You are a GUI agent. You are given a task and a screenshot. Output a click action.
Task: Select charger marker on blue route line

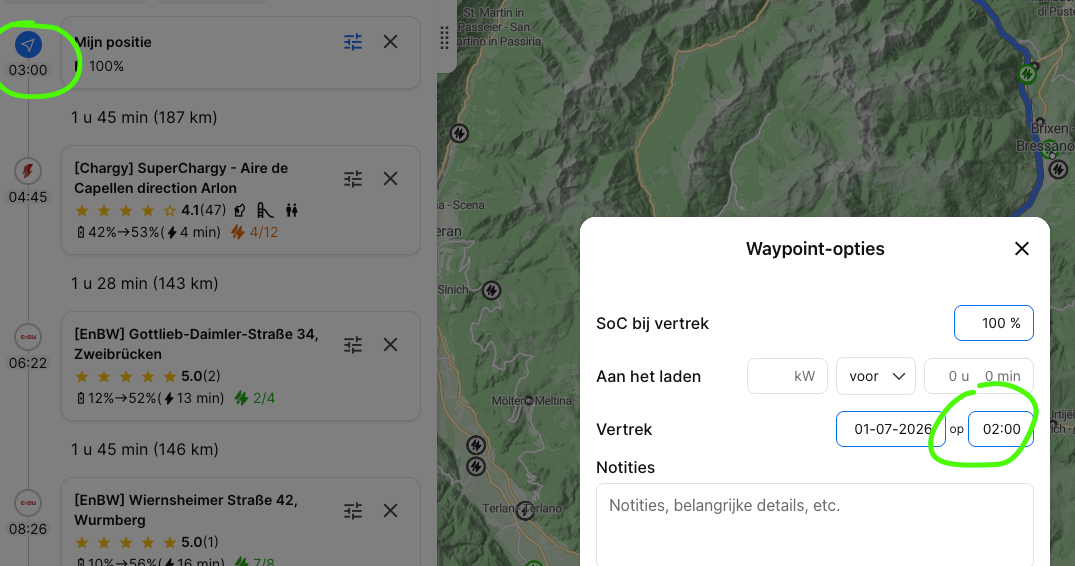pos(1027,73)
